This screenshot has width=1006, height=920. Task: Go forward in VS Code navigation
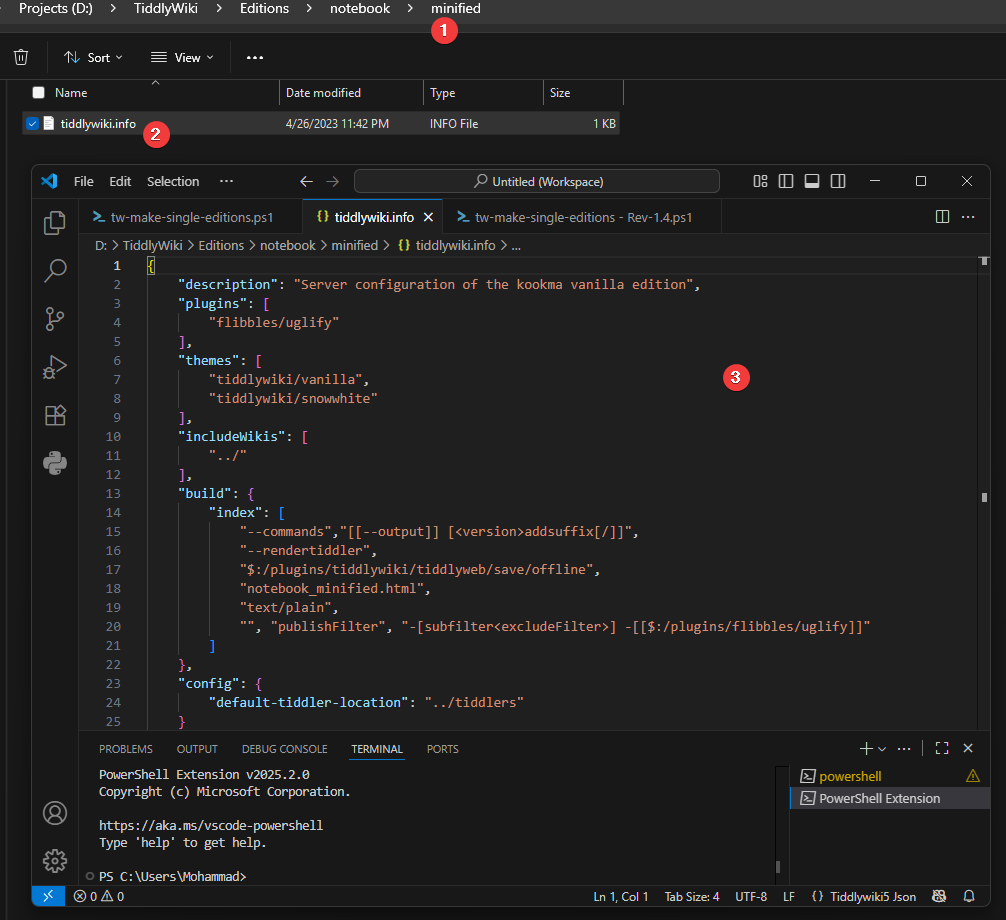click(x=332, y=182)
